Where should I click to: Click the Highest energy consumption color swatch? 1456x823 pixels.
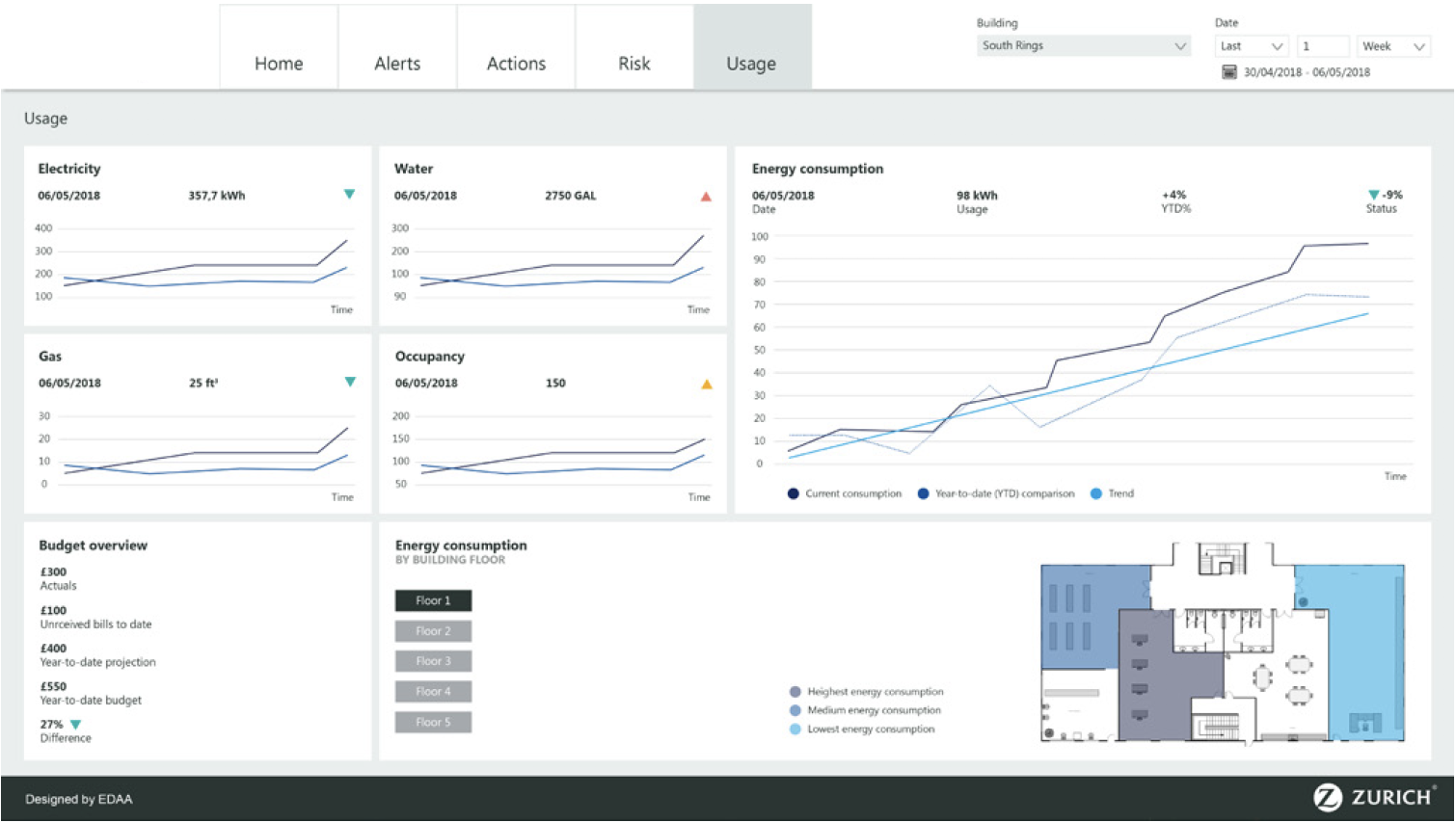coord(795,692)
